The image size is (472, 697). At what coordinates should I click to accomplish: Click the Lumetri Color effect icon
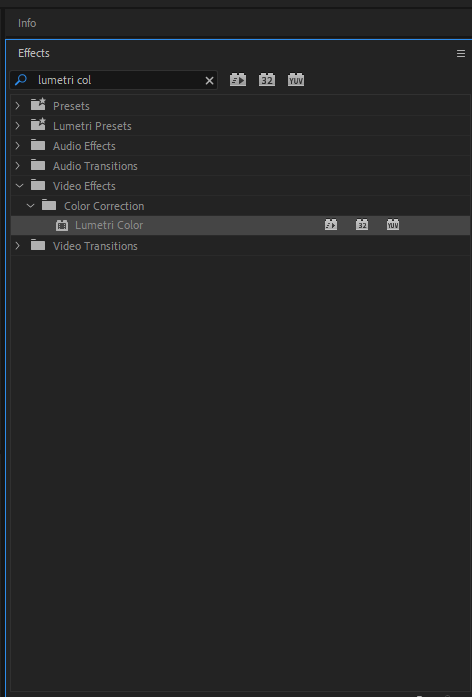(62, 225)
